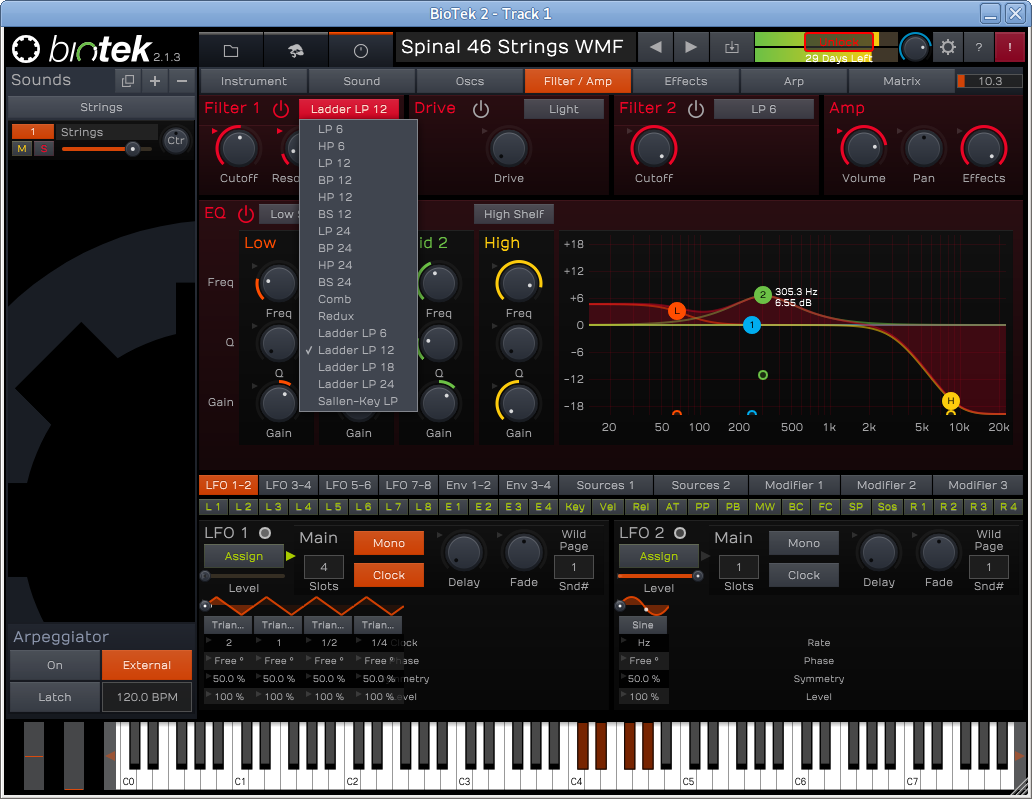Select EQ node L on graph

[x=677, y=311]
